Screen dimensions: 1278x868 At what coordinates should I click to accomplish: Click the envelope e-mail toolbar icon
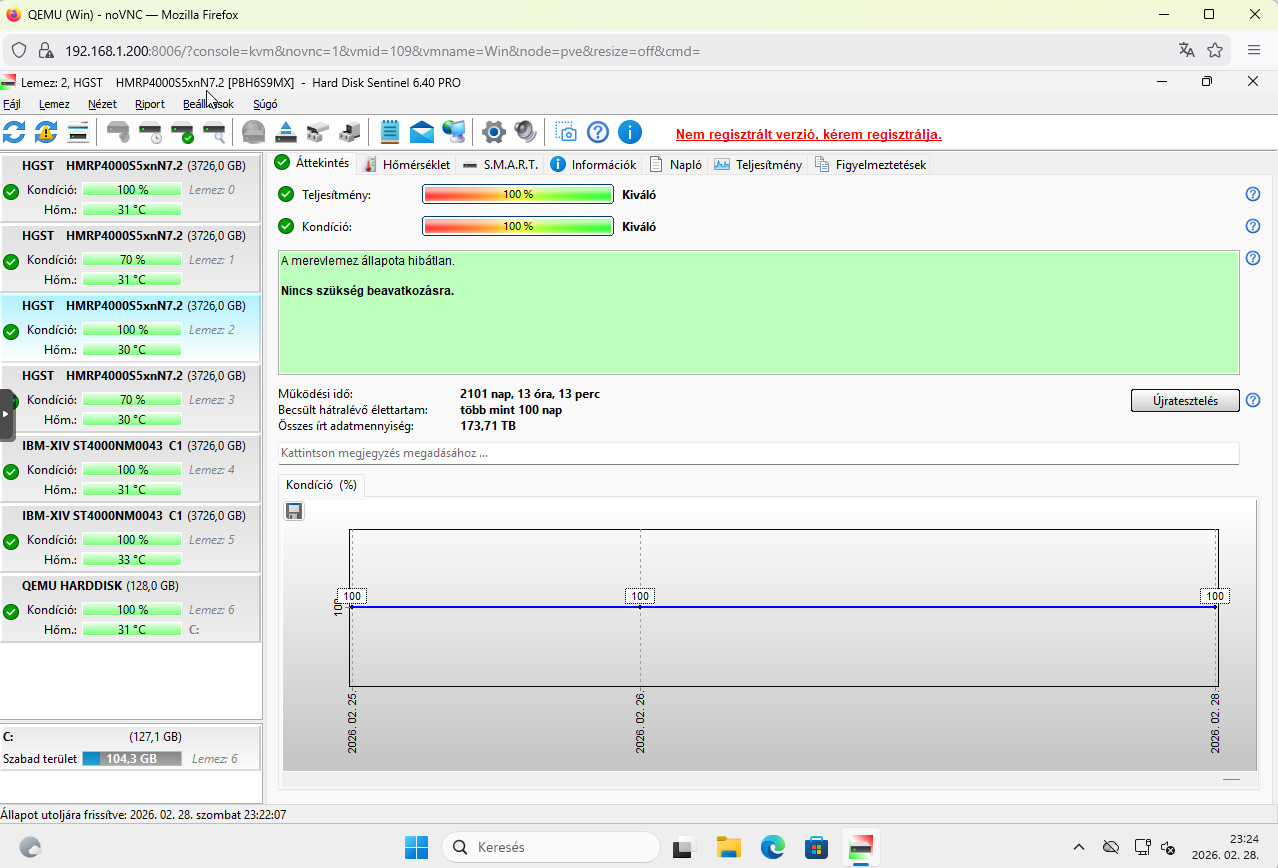(422, 132)
